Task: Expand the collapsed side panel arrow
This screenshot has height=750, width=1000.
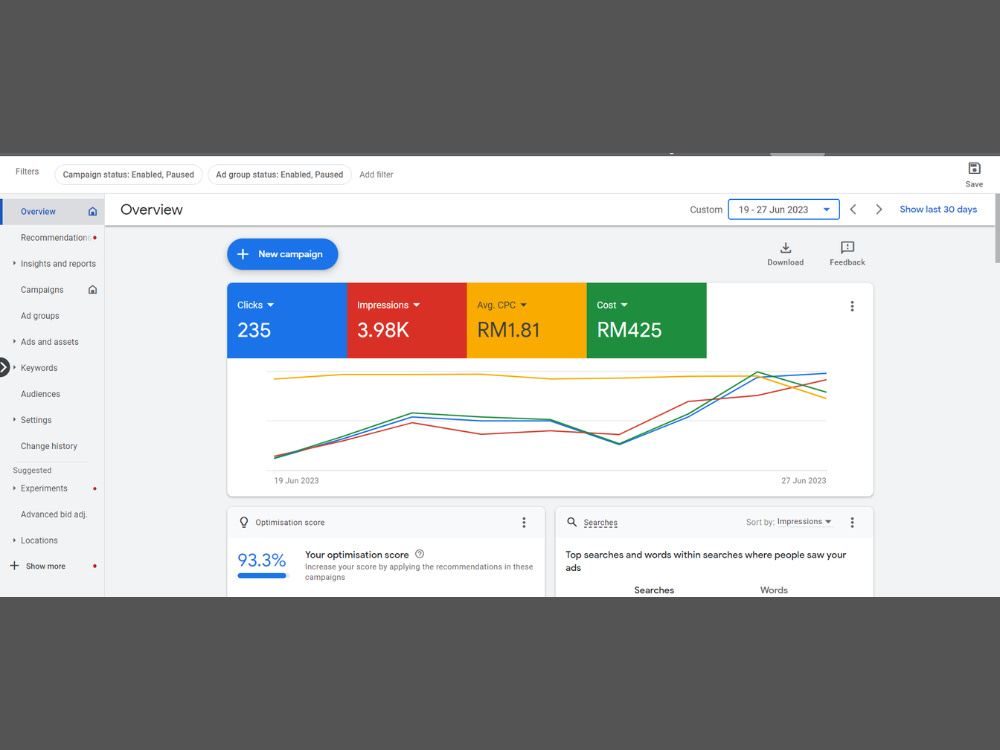Action: [4, 367]
